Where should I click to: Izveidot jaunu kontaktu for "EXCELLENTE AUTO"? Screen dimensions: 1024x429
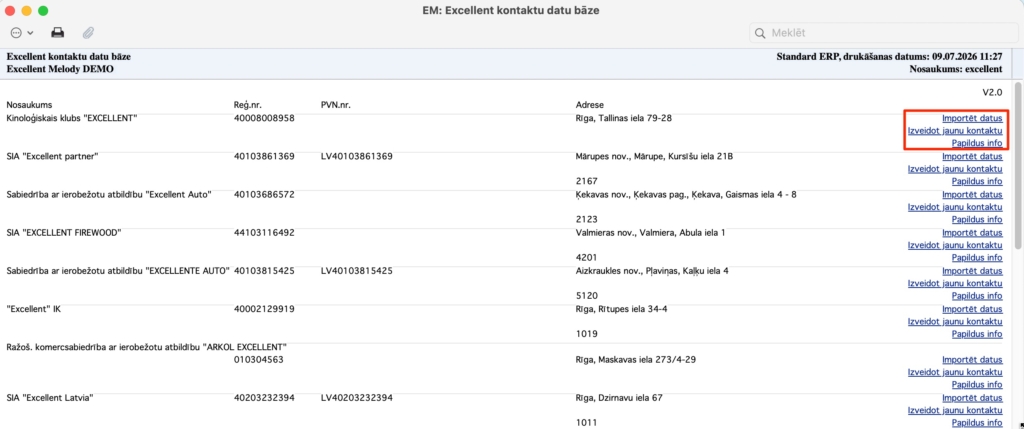pyautogui.click(x=955, y=283)
